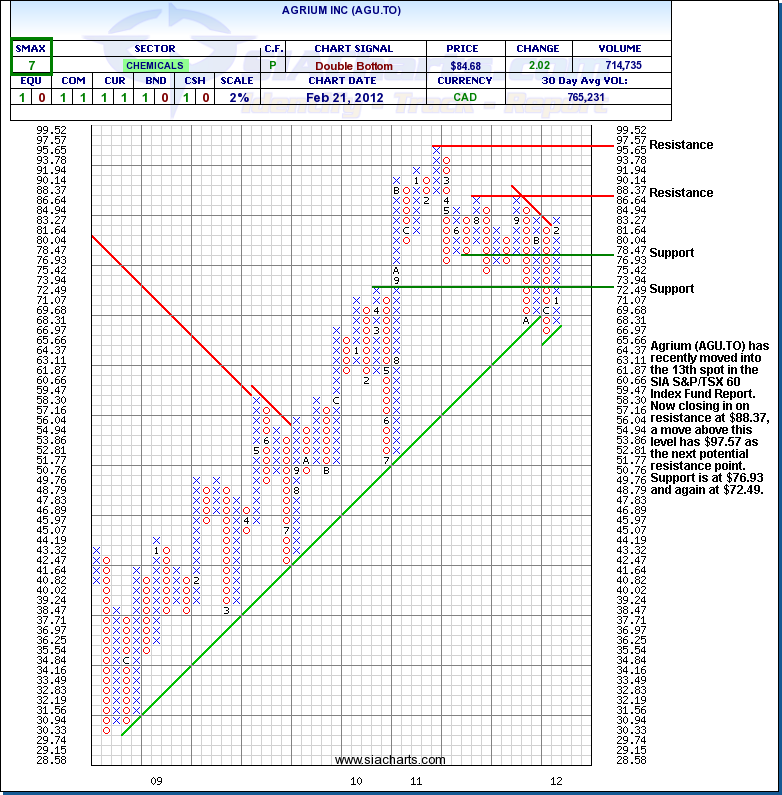Click the 09 year marker on x-axis
The image size is (782, 795).
[156, 781]
